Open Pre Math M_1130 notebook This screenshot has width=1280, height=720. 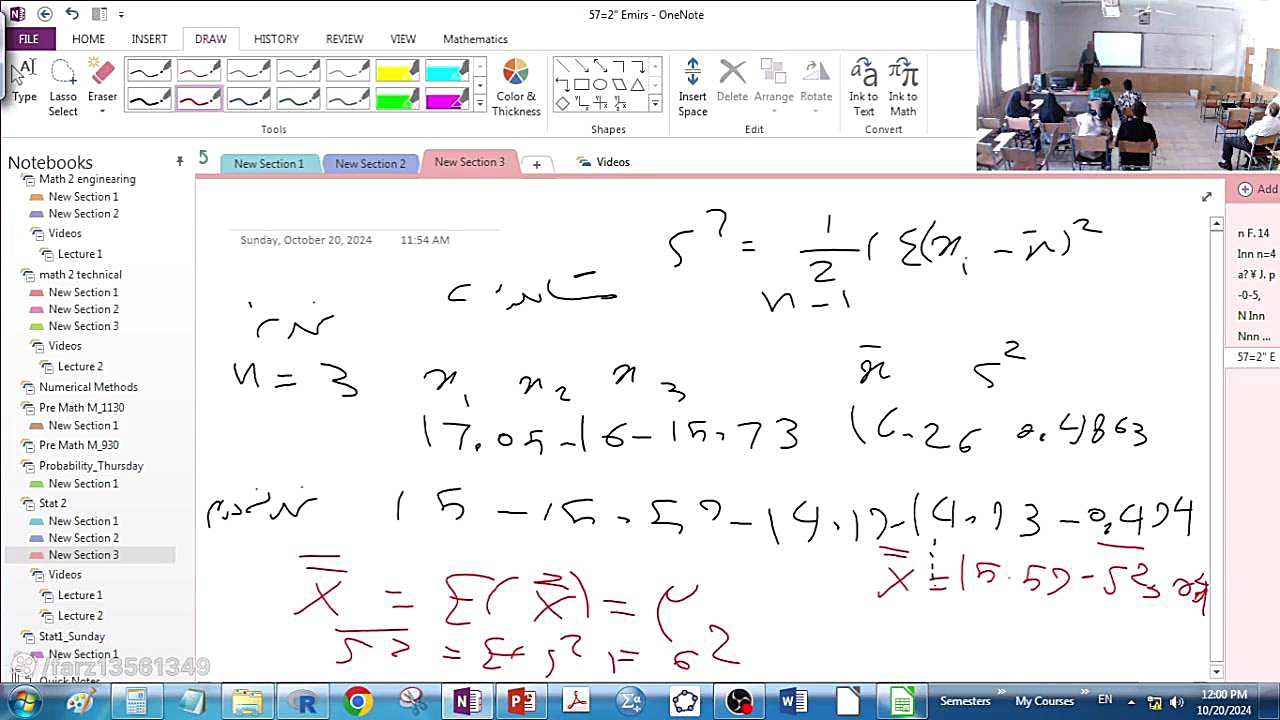(x=82, y=407)
